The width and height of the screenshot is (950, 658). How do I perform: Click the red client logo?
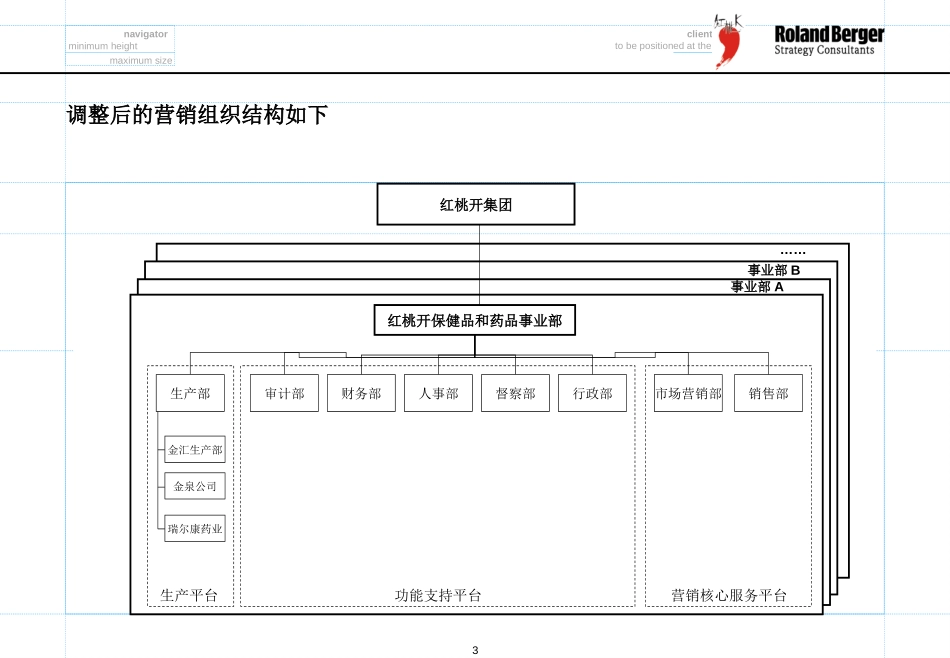(728, 41)
